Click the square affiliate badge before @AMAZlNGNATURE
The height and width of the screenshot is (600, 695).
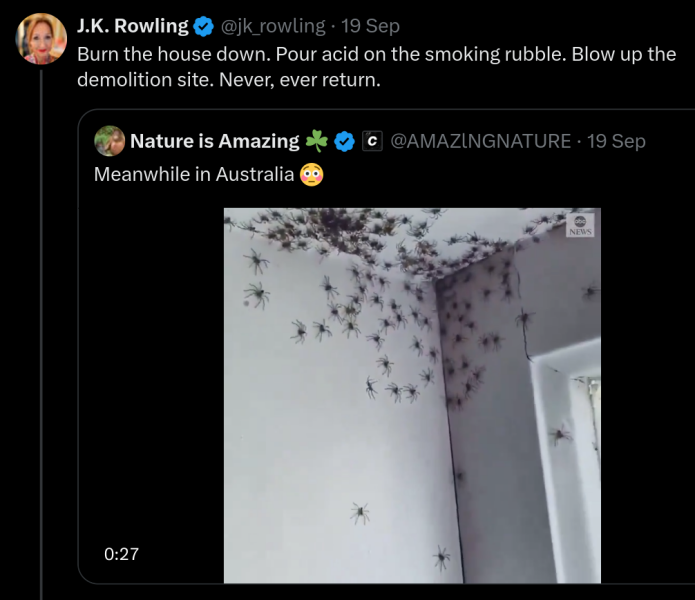(371, 141)
